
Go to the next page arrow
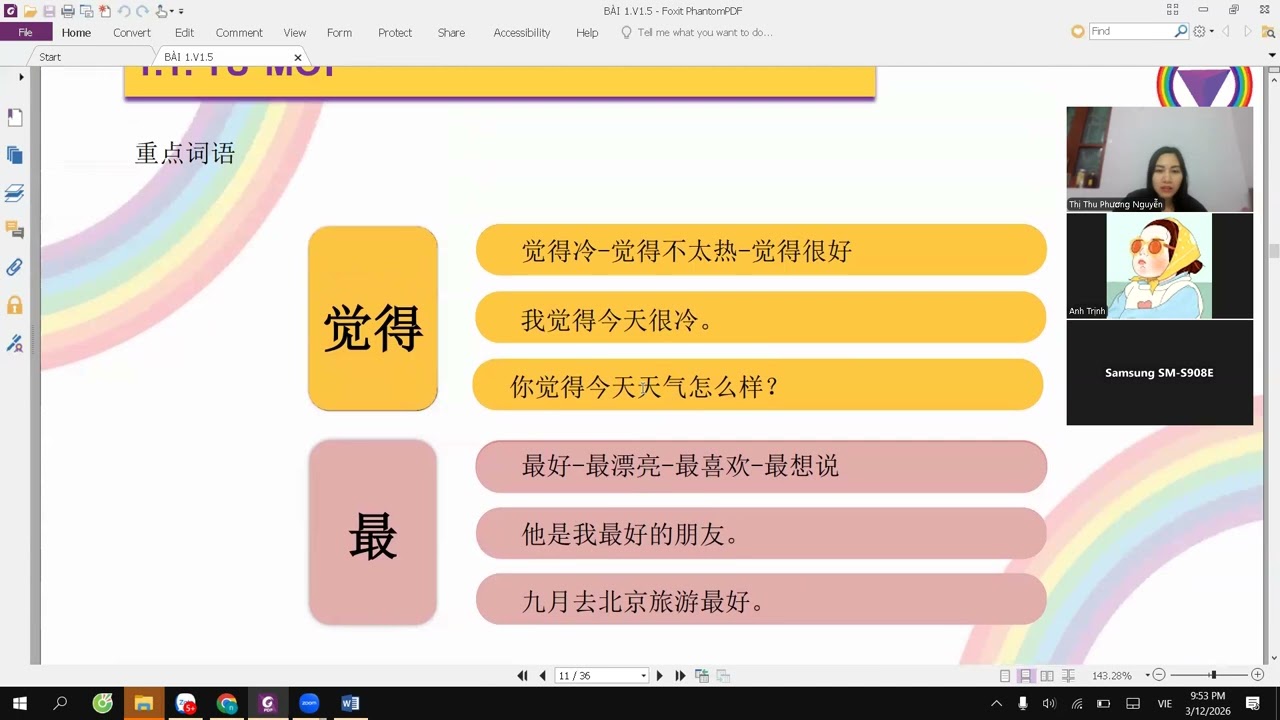coord(659,676)
